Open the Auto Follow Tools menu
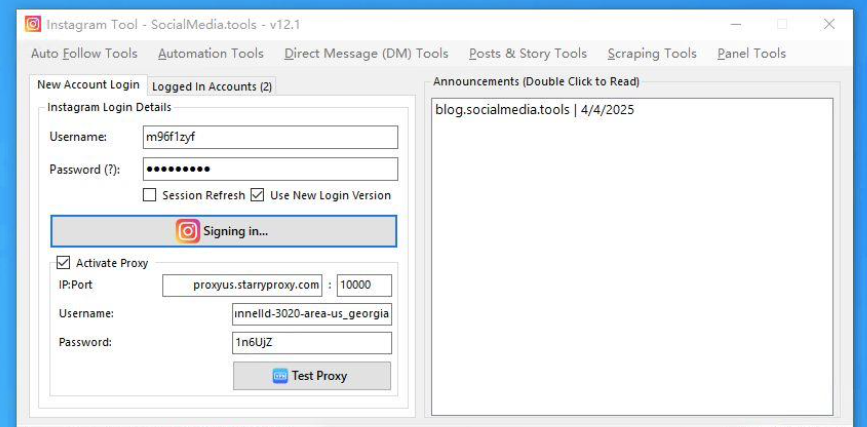The width and height of the screenshot is (867, 427). 84,54
